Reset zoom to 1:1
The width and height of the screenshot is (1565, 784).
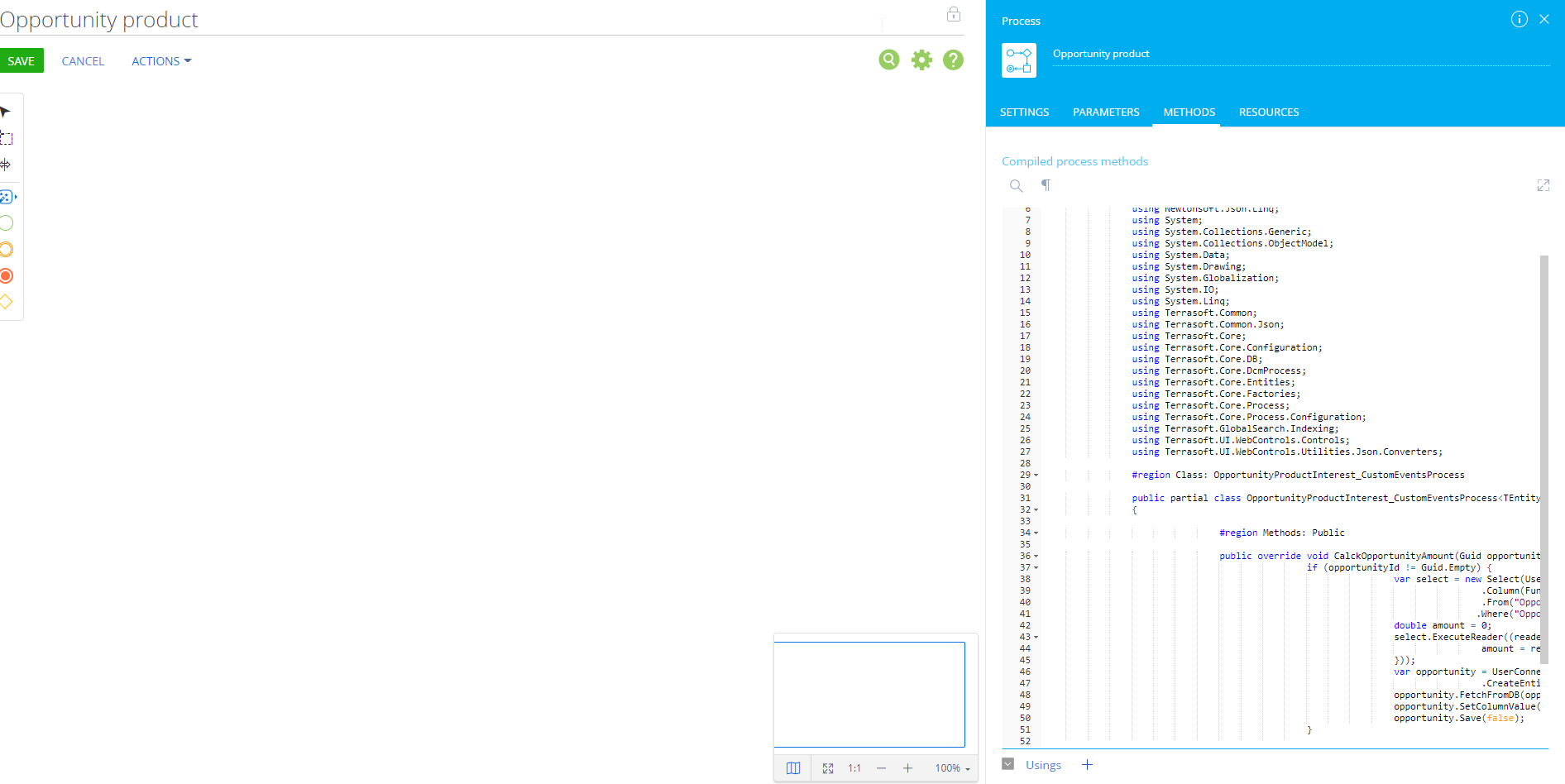854,768
